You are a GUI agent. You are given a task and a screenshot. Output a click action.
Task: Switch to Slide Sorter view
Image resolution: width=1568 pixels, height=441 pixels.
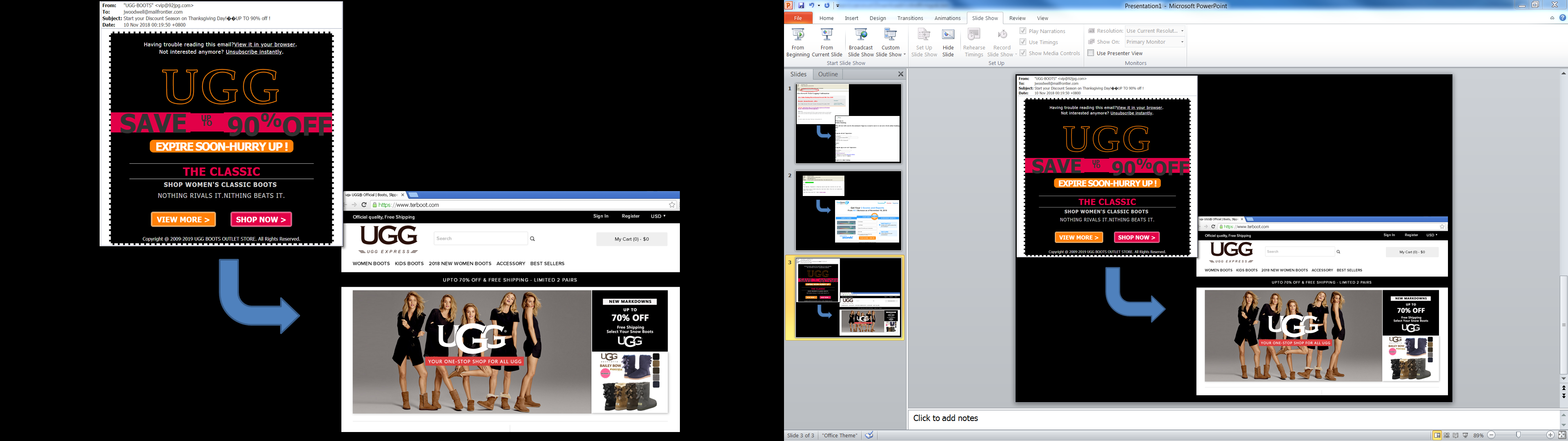click(1447, 436)
